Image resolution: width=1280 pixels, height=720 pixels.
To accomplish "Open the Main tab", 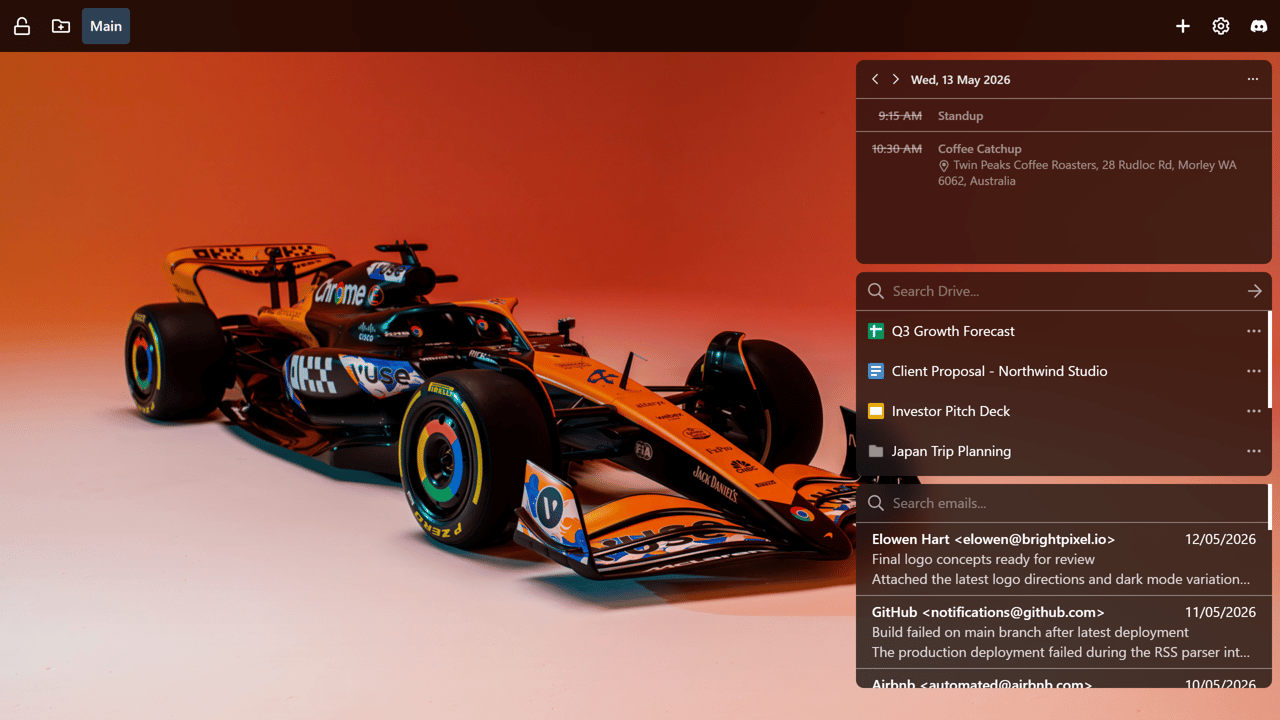I will (106, 26).
